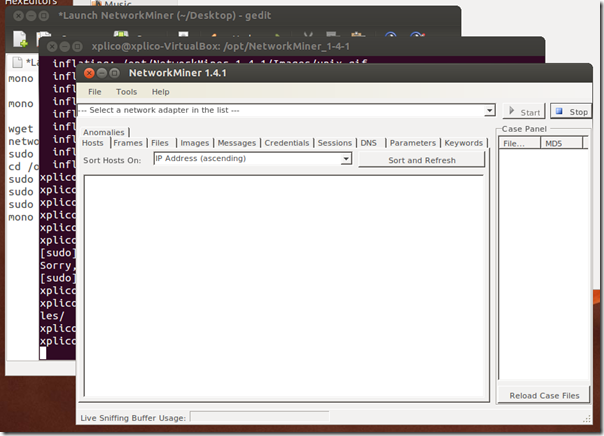Select the *La… document tab in gedit
Viewport: 604px width, 436px height.
click(x=25, y=62)
